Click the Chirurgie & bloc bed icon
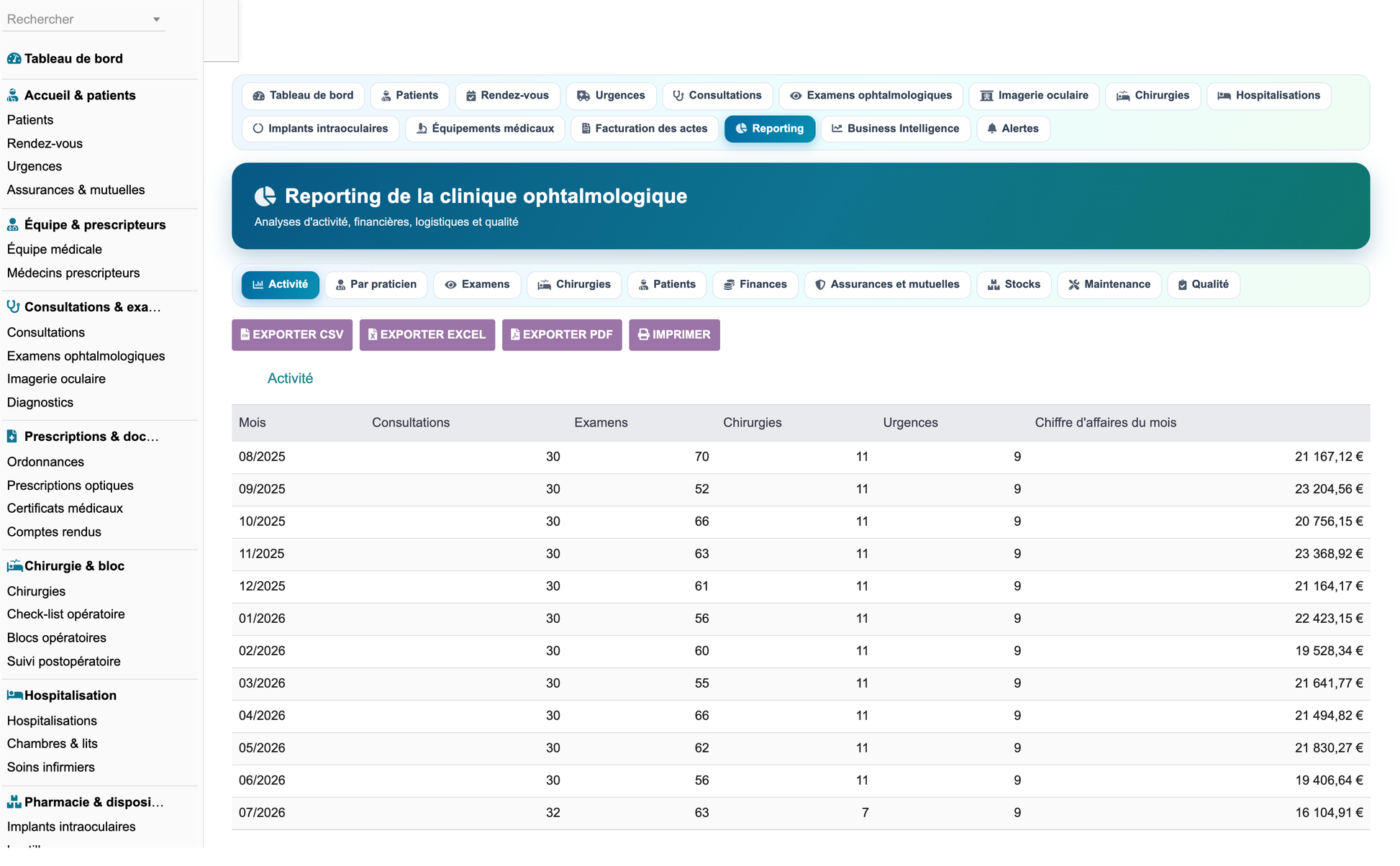The image size is (1400, 866). (14, 566)
